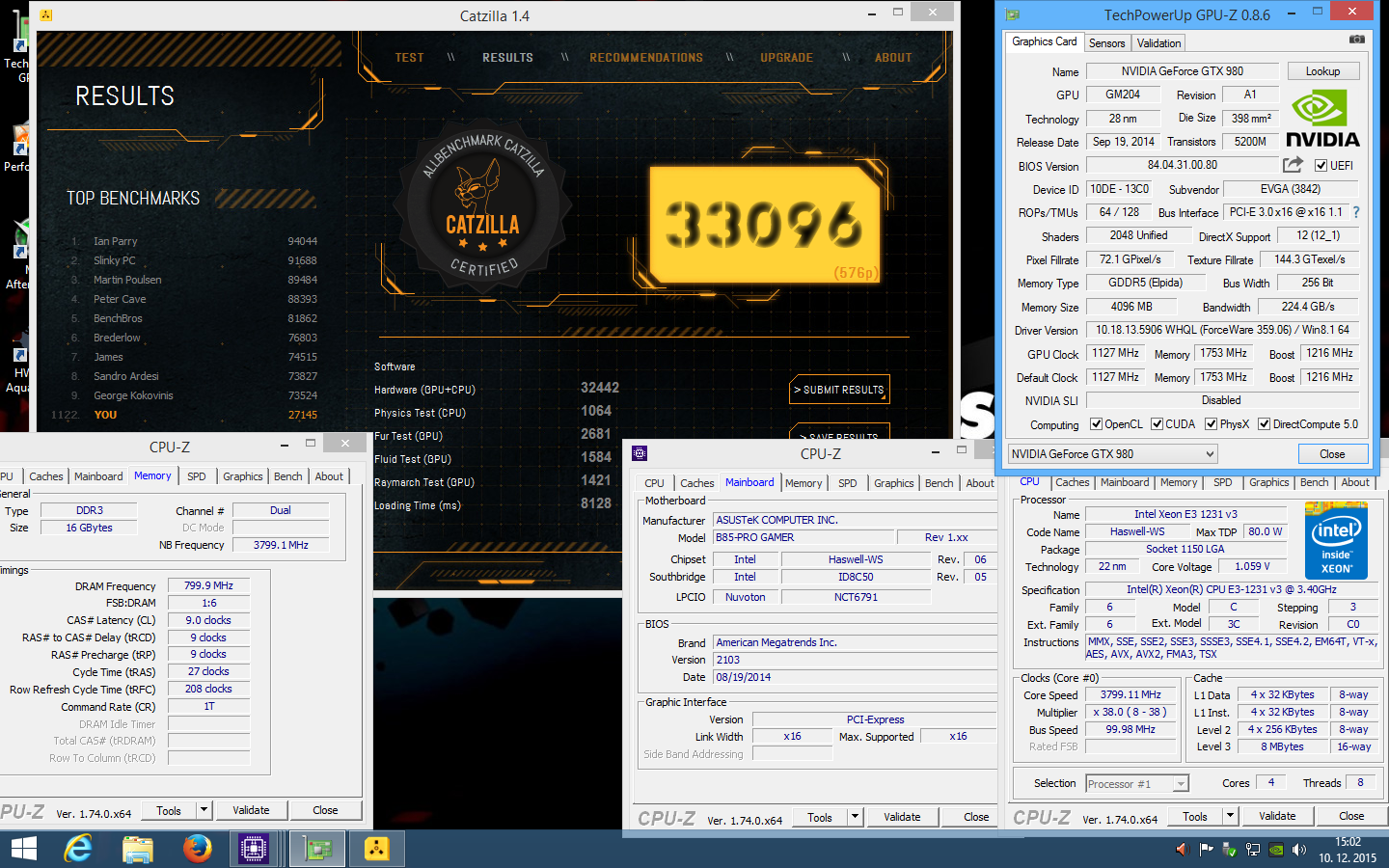Click the Lookup button in GPU-Z
1389x868 pixels.
pyautogui.click(x=1322, y=71)
